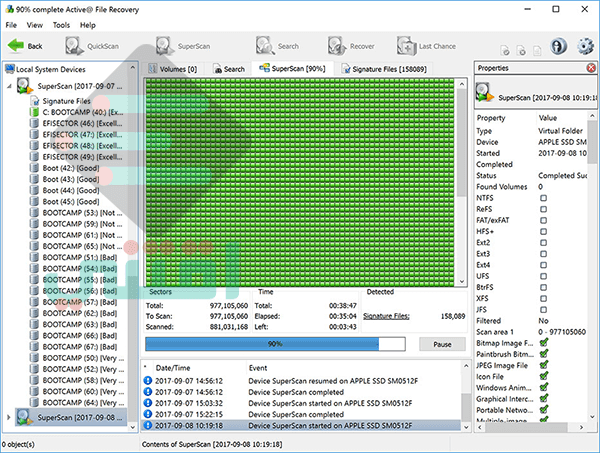
Task: Select BOOTCAMP (51:) [Bad] volume icon
Action: click(34, 257)
